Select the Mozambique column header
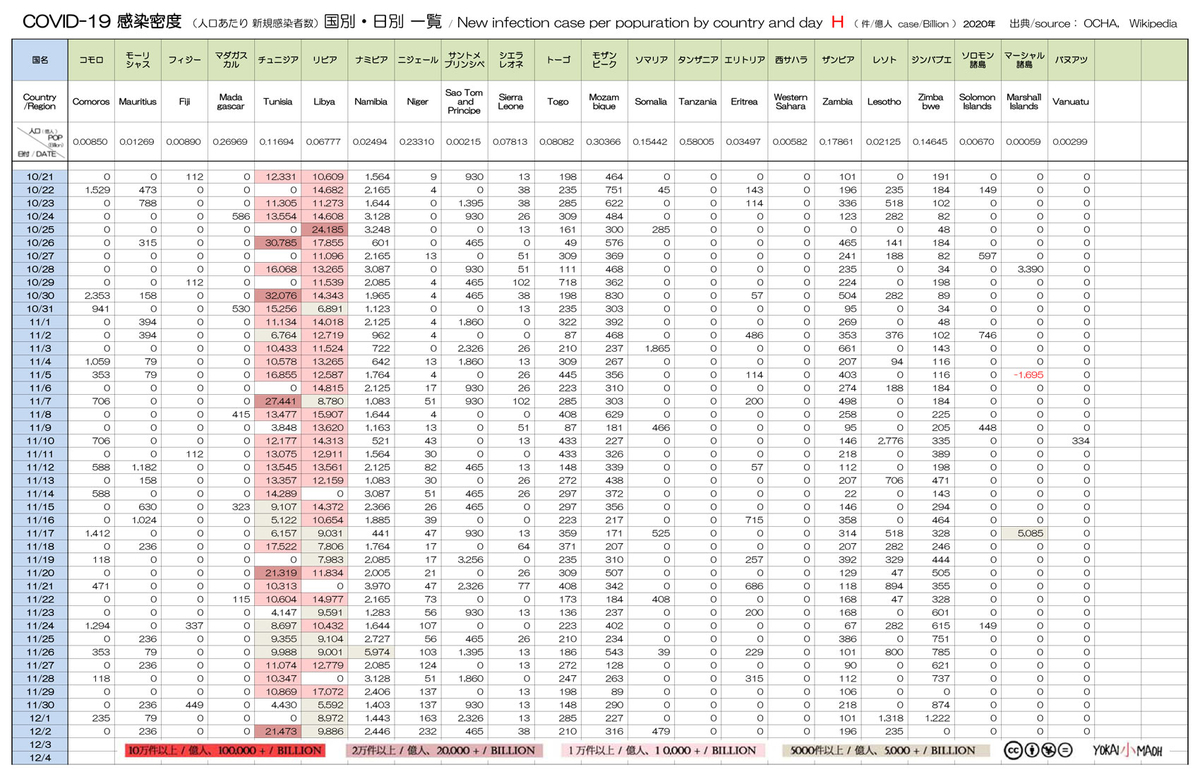The width and height of the screenshot is (1200, 772). click(x=604, y=101)
